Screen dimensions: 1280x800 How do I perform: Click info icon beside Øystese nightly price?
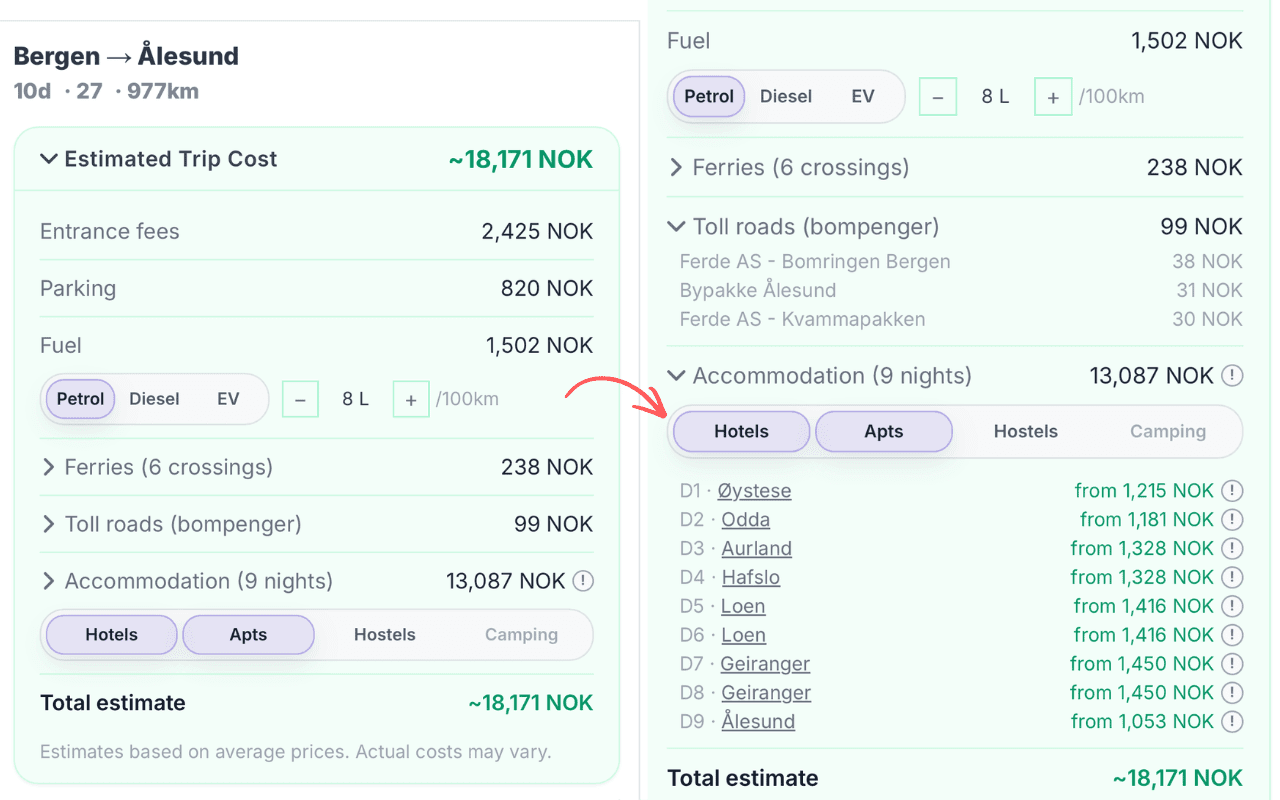[x=1233, y=491]
